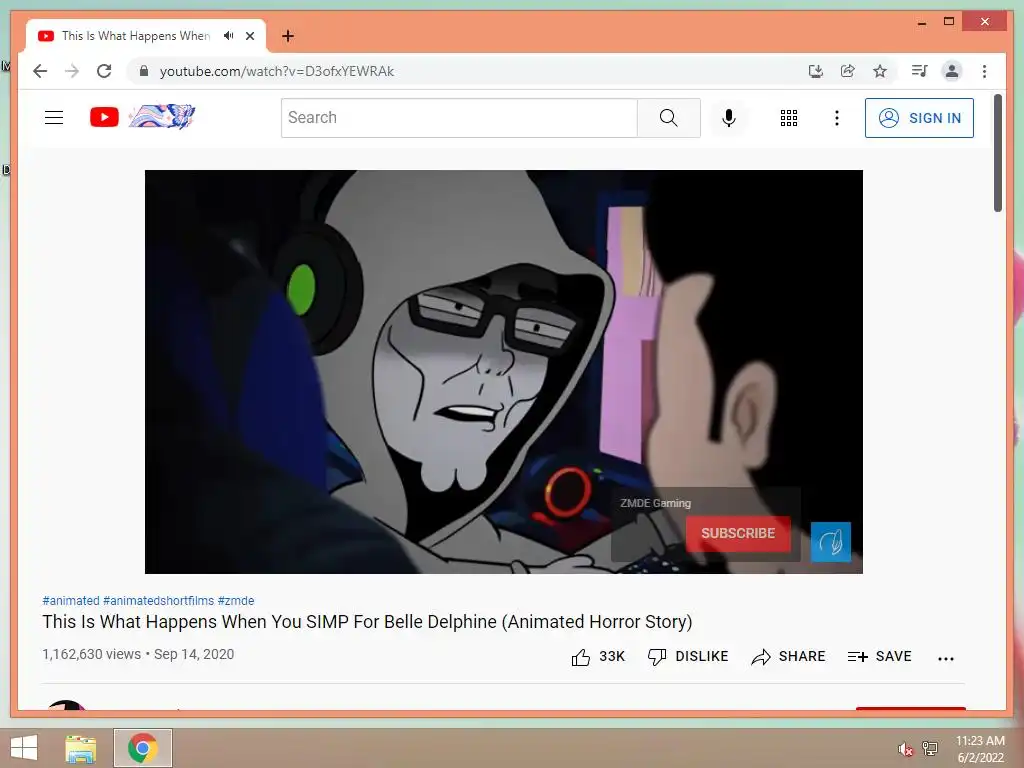This screenshot has width=1024, height=768.
Task: Select the 'This Is What Happens When' tab
Action: 135,36
